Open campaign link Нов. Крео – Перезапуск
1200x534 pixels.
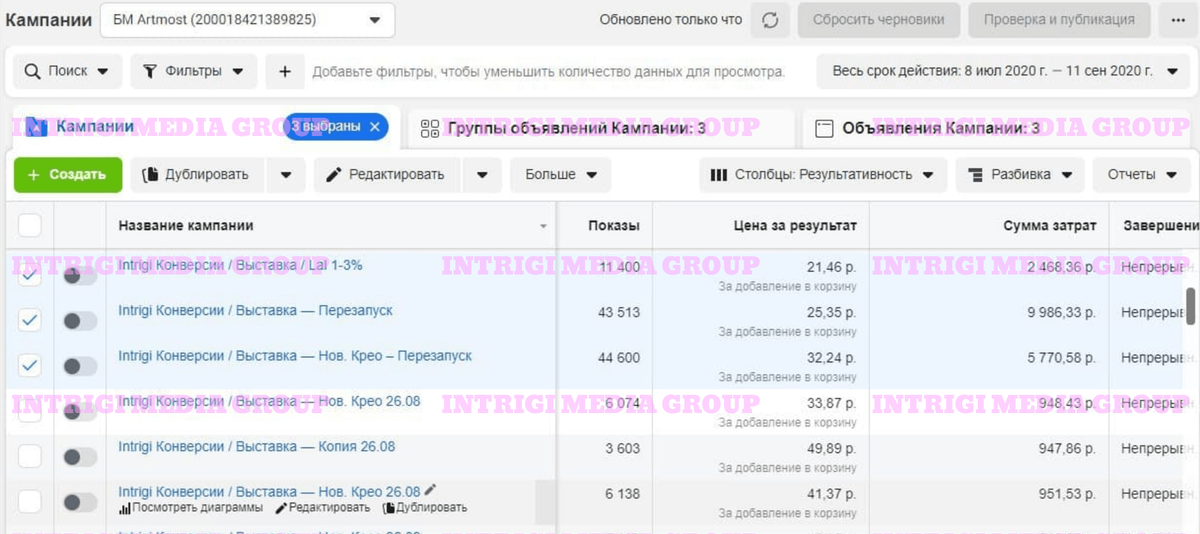(295, 356)
